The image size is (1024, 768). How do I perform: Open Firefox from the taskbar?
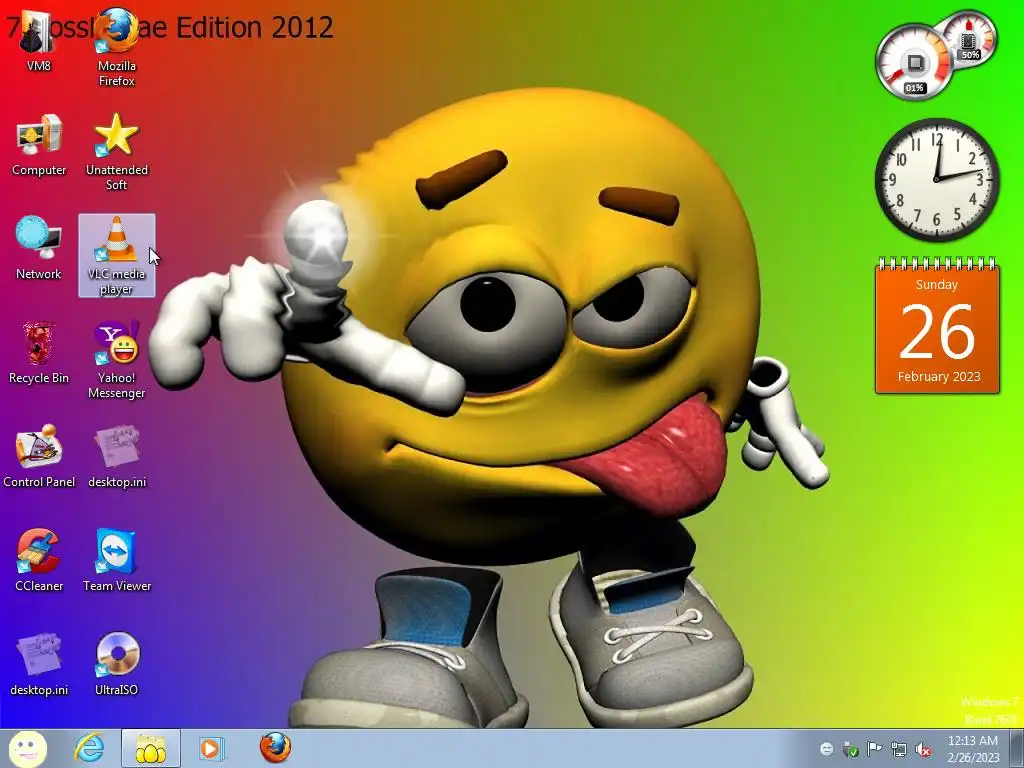[275, 747]
